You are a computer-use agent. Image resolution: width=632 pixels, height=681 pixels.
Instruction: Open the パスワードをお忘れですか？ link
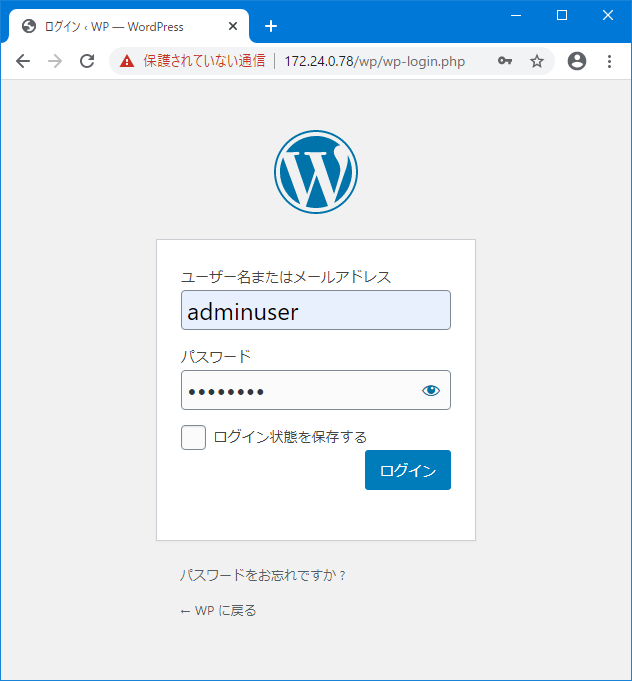[262, 575]
